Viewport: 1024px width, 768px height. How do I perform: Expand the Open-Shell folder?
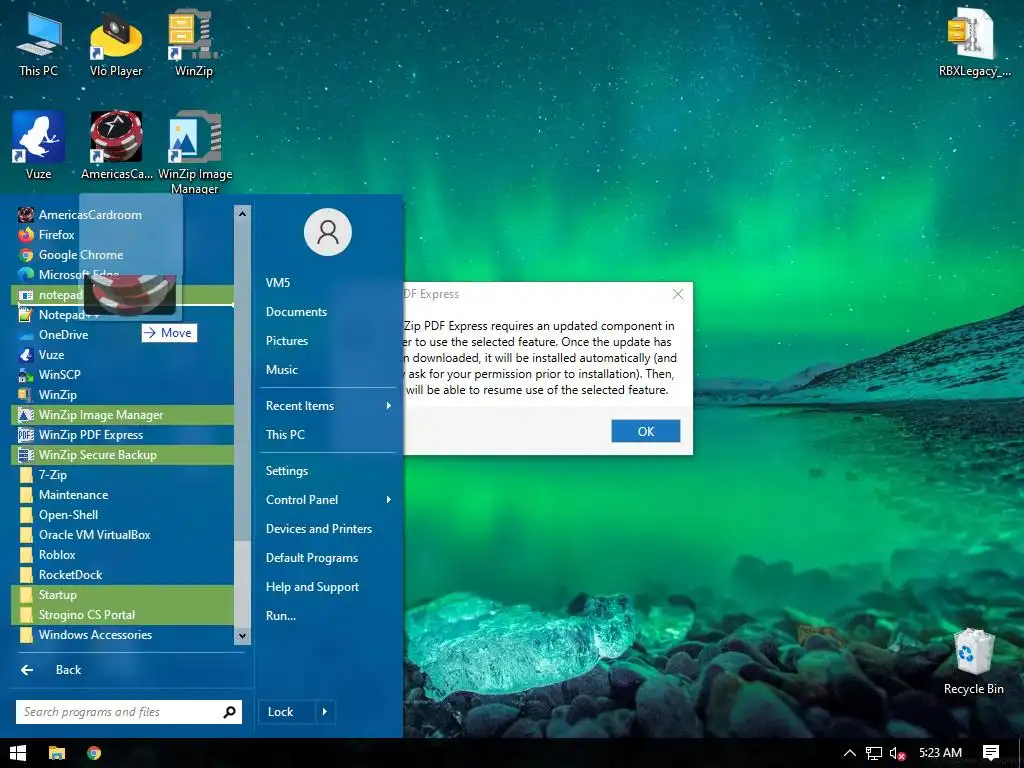coord(122,515)
